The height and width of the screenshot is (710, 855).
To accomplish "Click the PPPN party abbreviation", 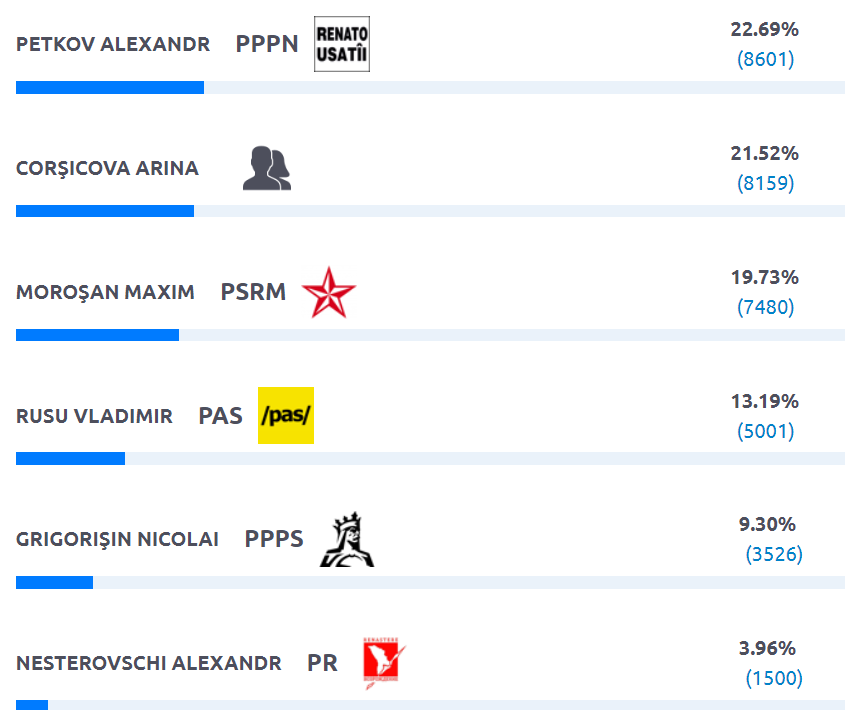I will tap(267, 44).
